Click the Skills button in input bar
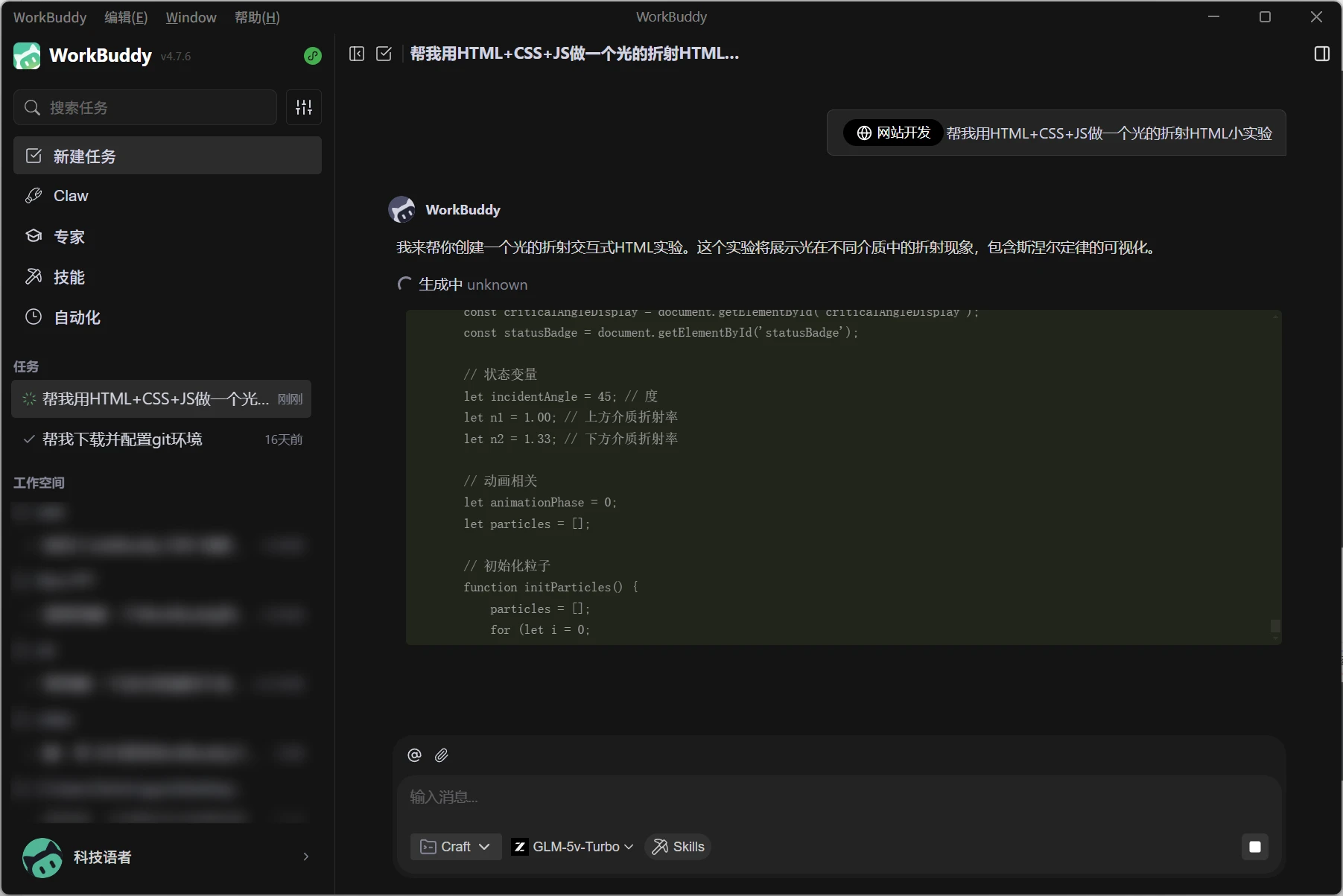Viewport: 1343px width, 896px height. pos(678,847)
